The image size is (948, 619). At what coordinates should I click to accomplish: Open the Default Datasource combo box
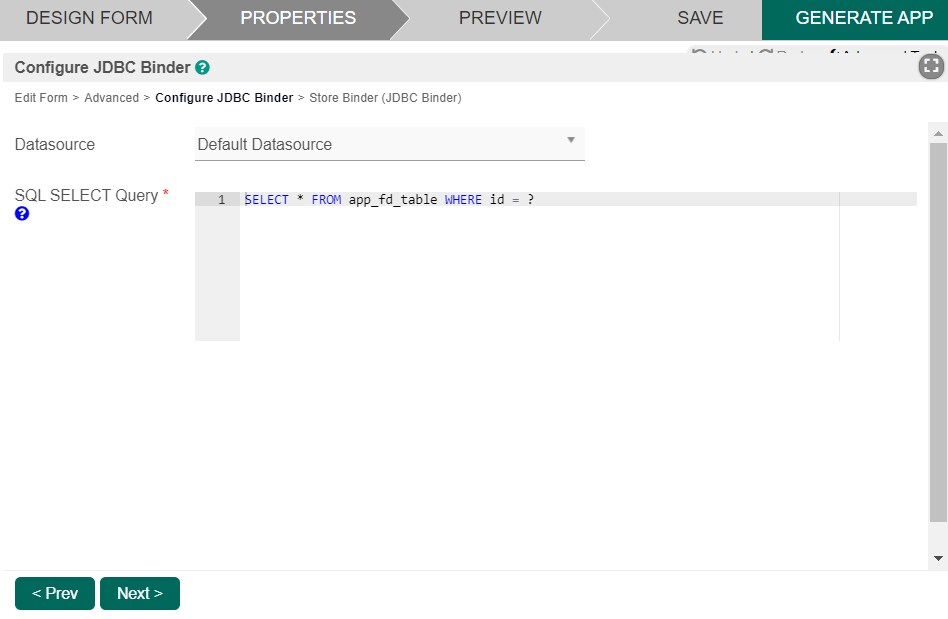(389, 144)
